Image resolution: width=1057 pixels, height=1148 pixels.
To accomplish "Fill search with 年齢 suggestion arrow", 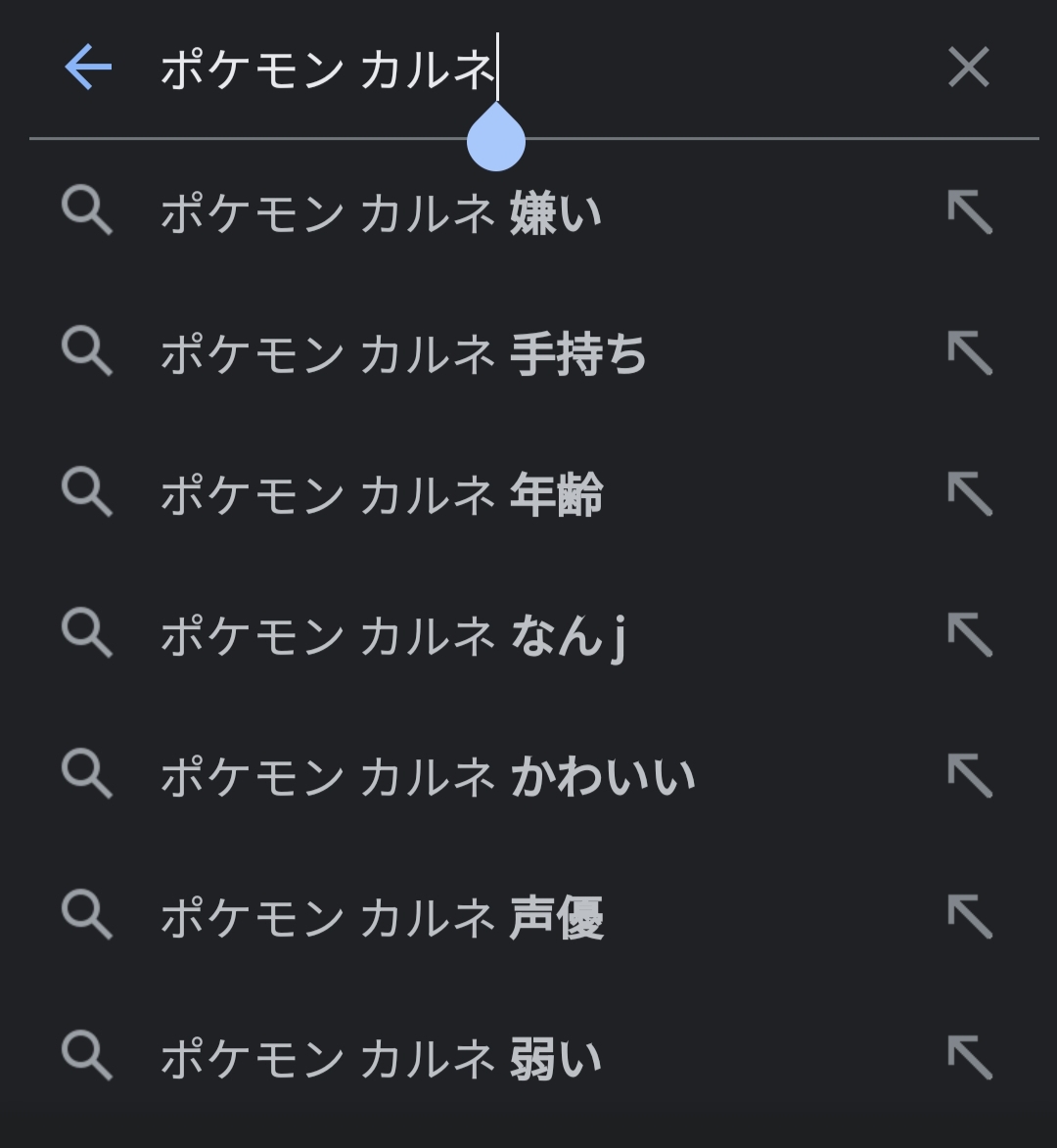I will [x=970, y=494].
